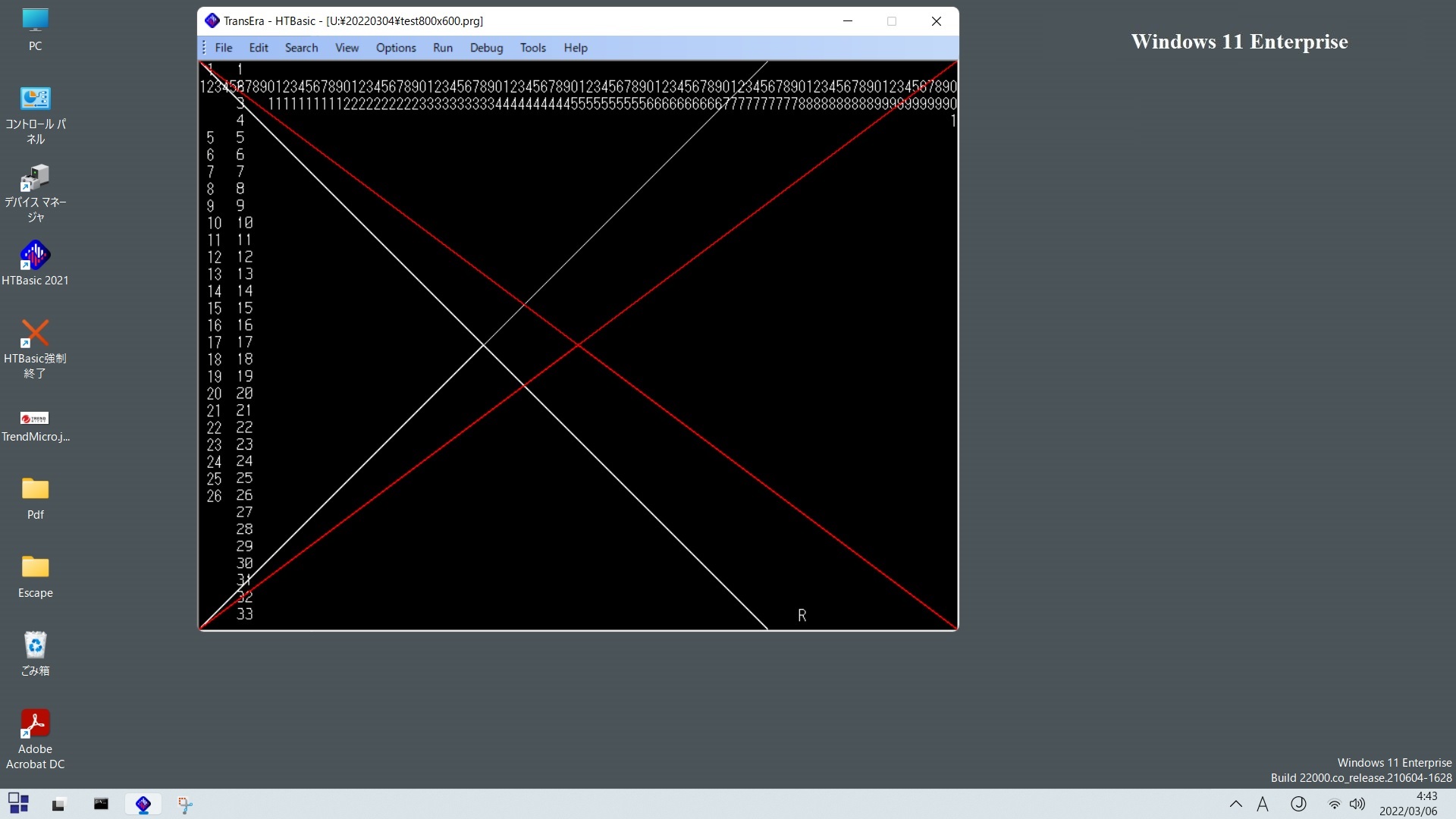
Task: Open the Search menu
Action: tap(301, 48)
